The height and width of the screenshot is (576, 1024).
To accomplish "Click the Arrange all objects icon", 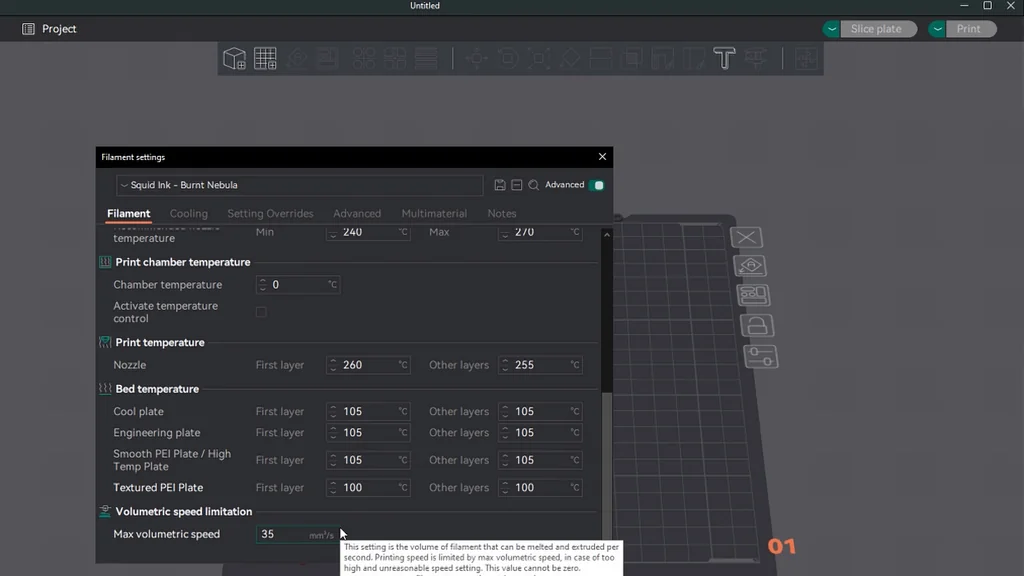I will (328, 58).
